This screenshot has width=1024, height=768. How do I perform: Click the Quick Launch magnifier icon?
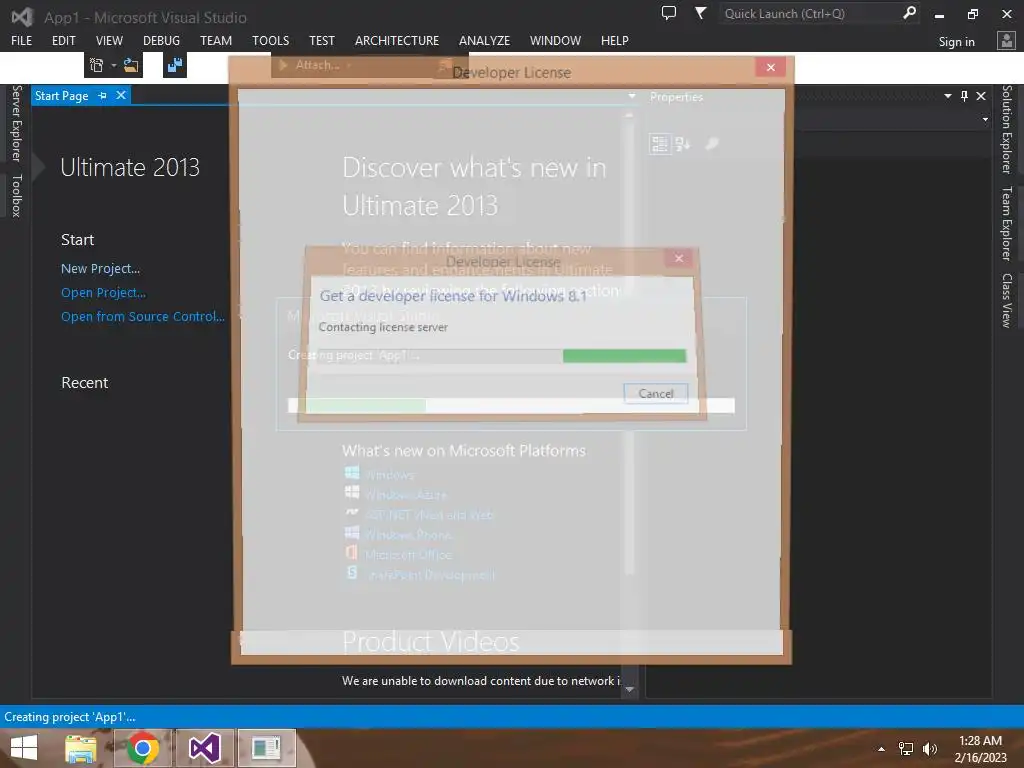click(909, 12)
